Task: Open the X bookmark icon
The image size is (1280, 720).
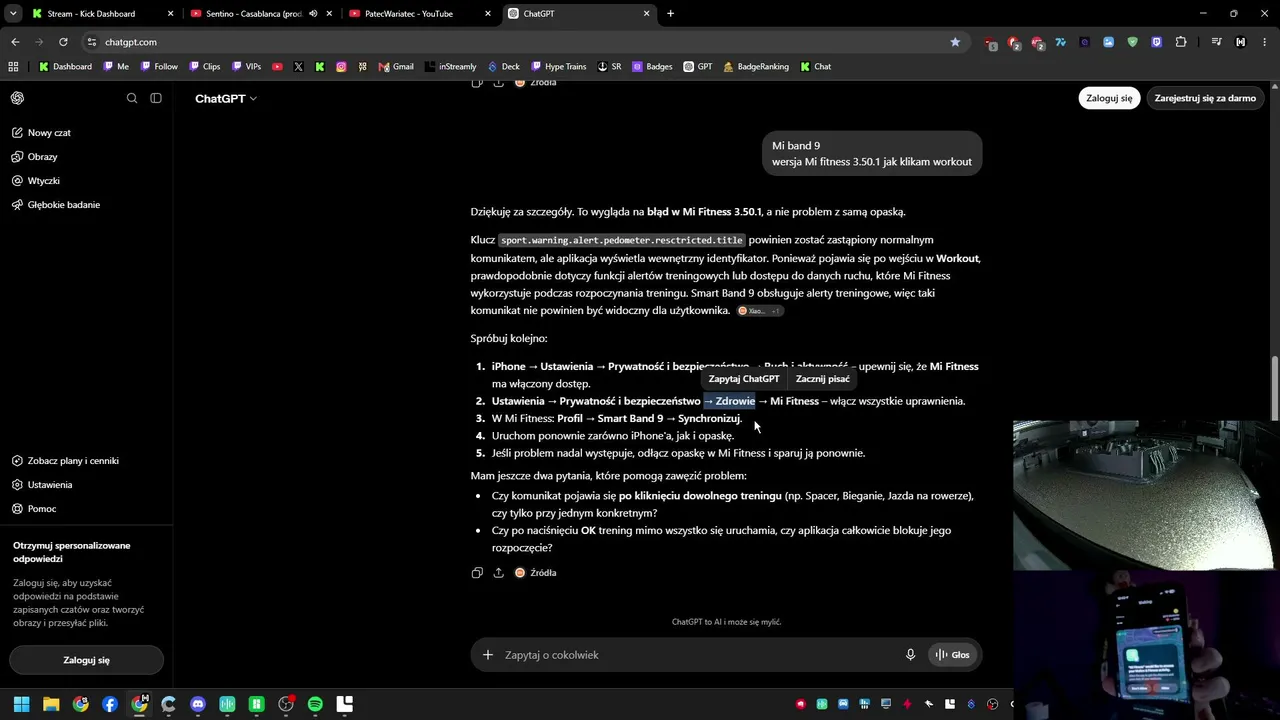Action: (299, 67)
